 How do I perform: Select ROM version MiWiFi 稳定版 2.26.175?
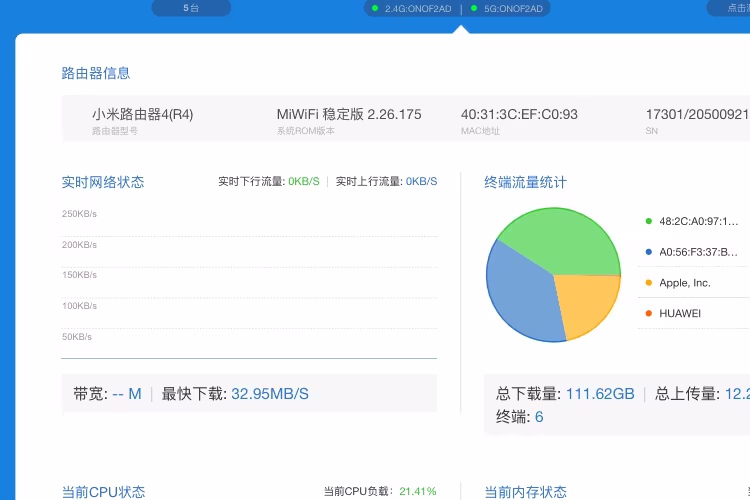pos(349,114)
